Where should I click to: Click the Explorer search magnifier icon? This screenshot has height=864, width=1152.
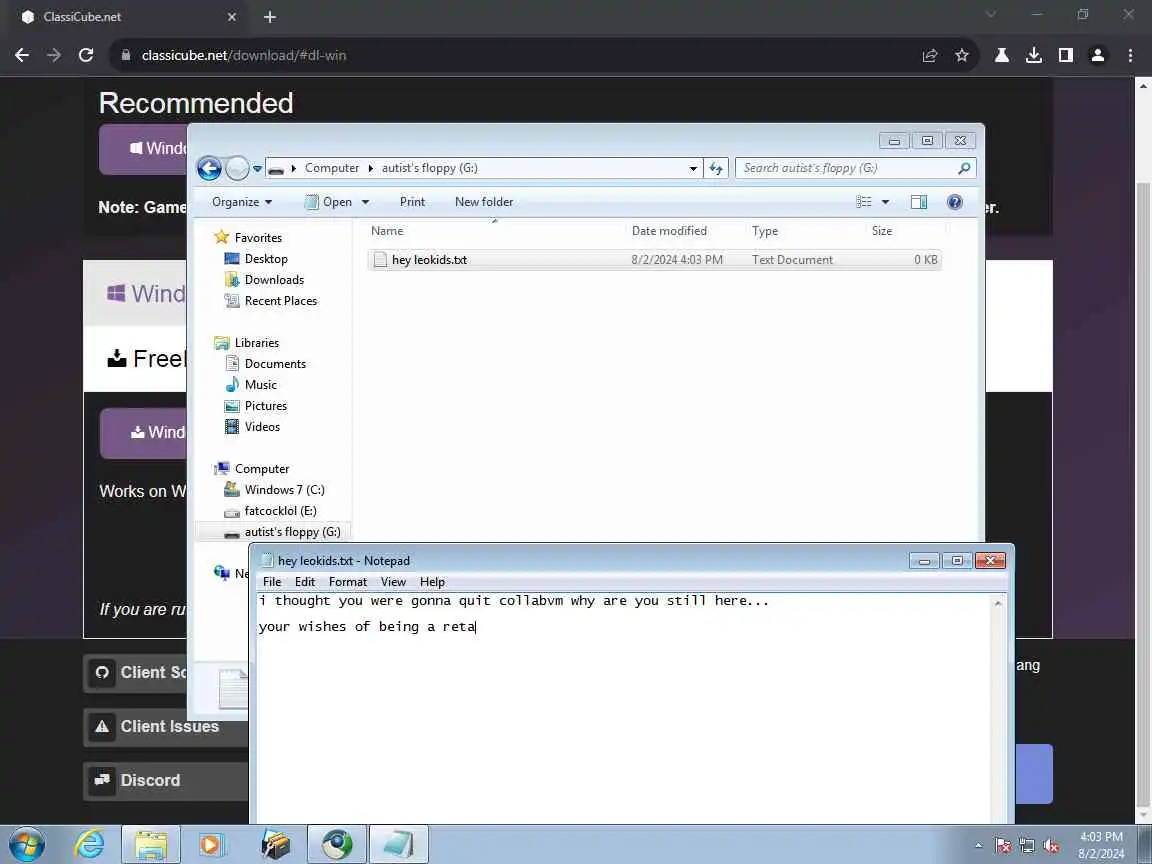[x=964, y=168]
